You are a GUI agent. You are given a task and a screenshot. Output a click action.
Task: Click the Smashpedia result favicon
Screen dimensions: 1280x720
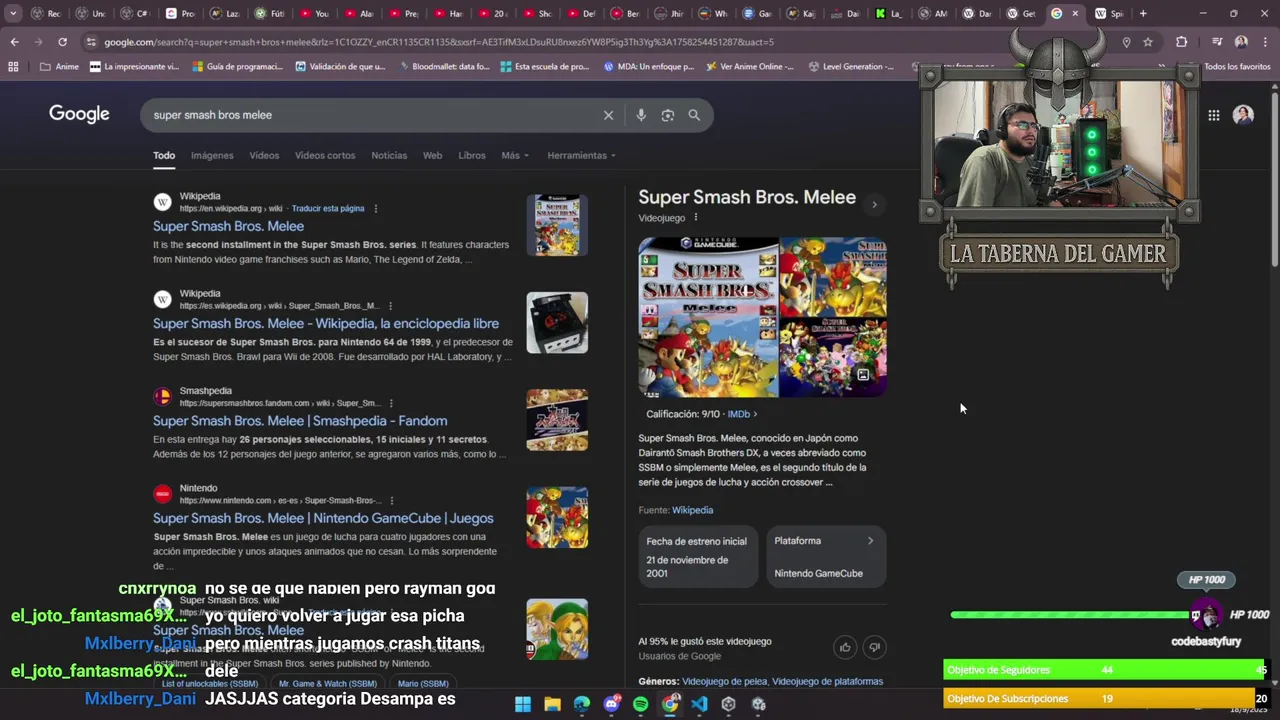tap(162, 397)
